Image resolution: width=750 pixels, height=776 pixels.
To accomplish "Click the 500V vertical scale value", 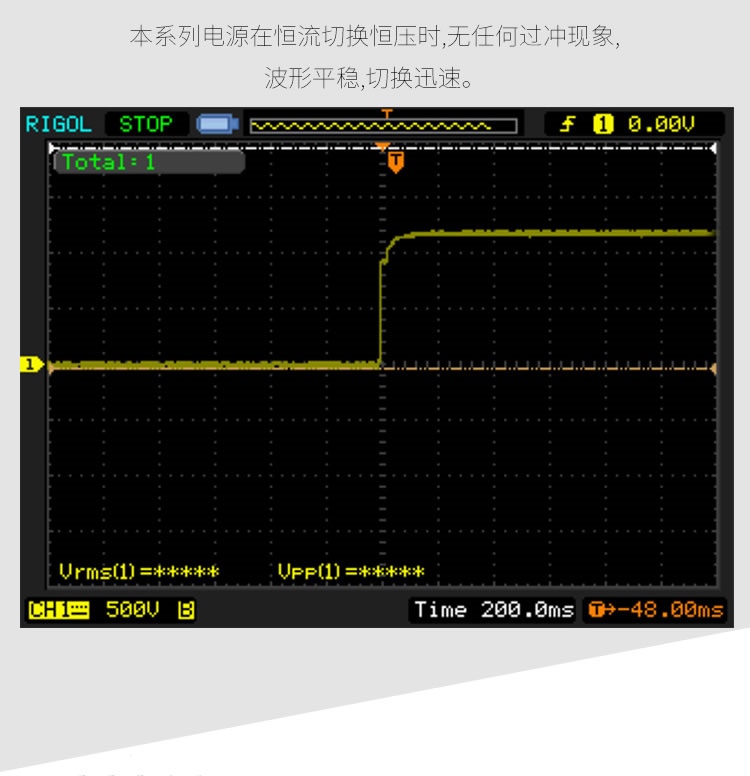I will pos(133,610).
